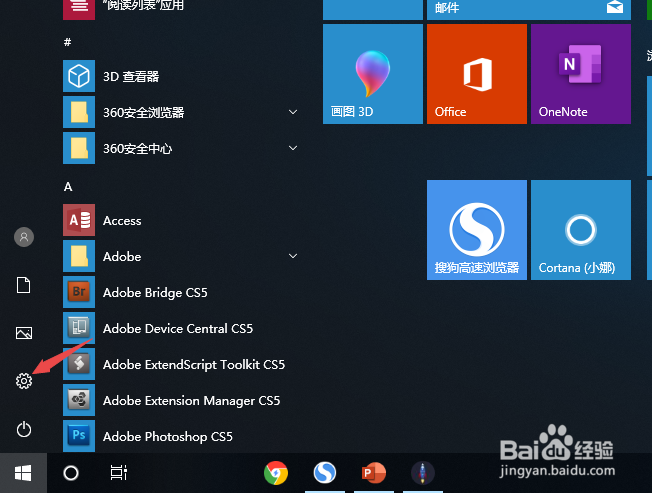This screenshot has height=493, width=652.
Task: Open the user account icon
Action: click(24, 237)
